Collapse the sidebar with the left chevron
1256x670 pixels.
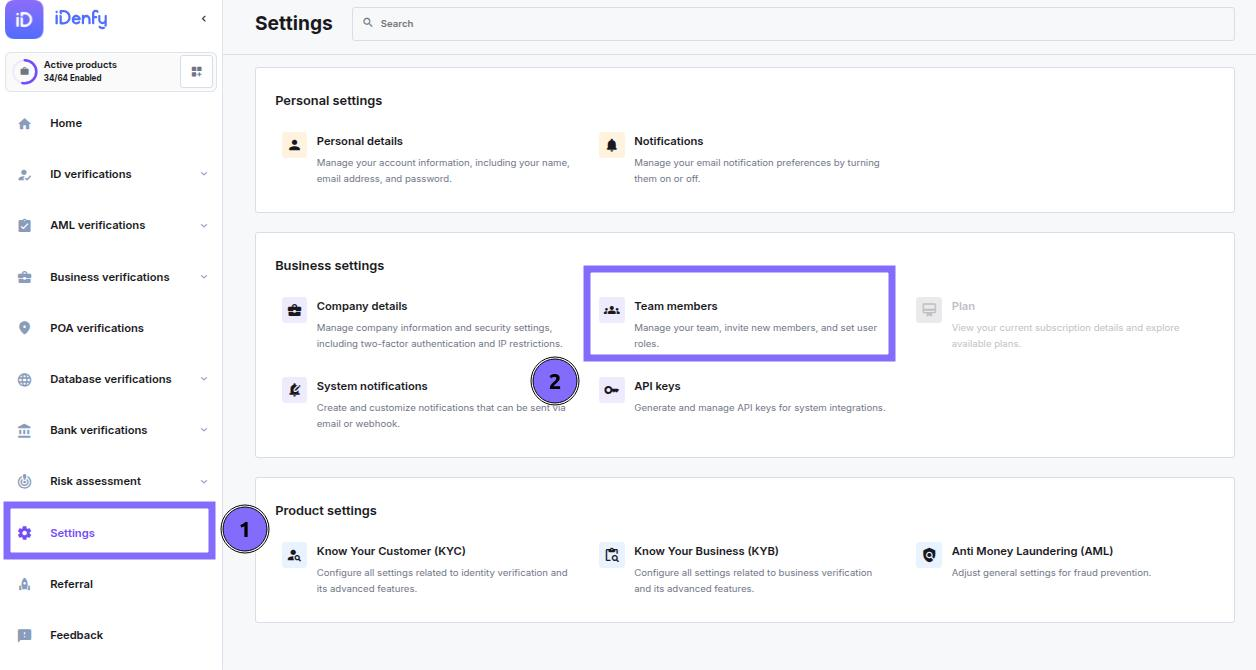[x=204, y=19]
